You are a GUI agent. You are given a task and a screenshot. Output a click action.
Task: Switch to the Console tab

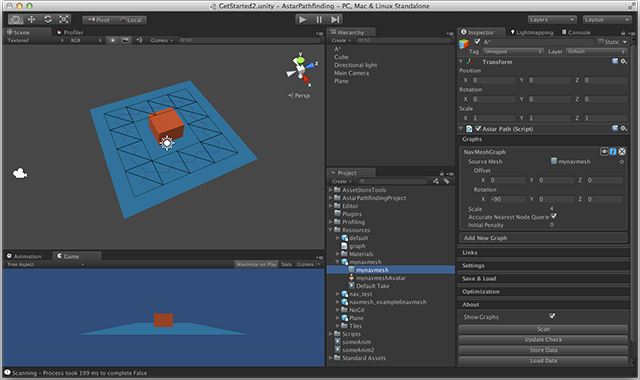click(576, 32)
